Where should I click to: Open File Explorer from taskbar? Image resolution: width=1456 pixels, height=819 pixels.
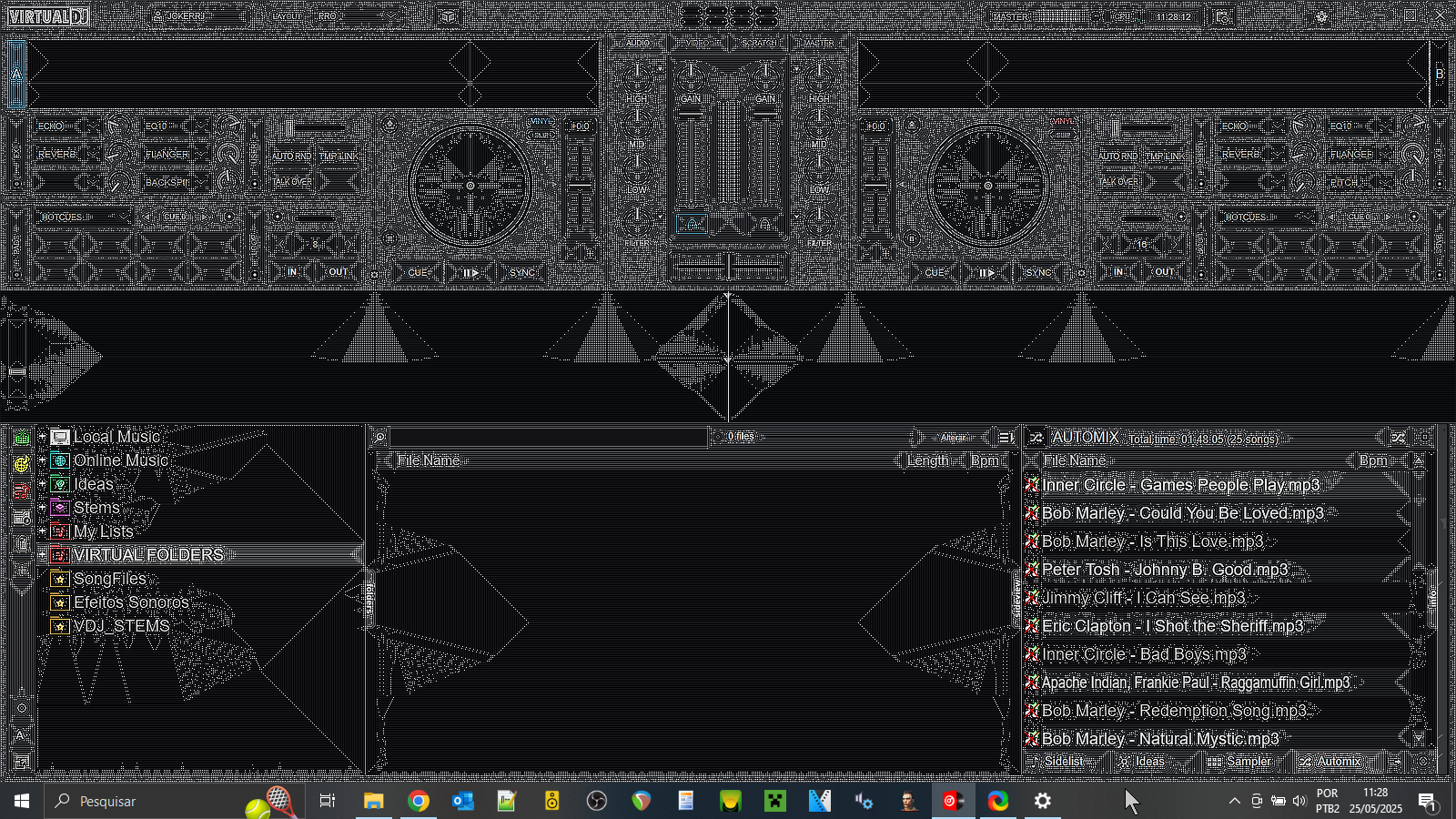(x=374, y=801)
